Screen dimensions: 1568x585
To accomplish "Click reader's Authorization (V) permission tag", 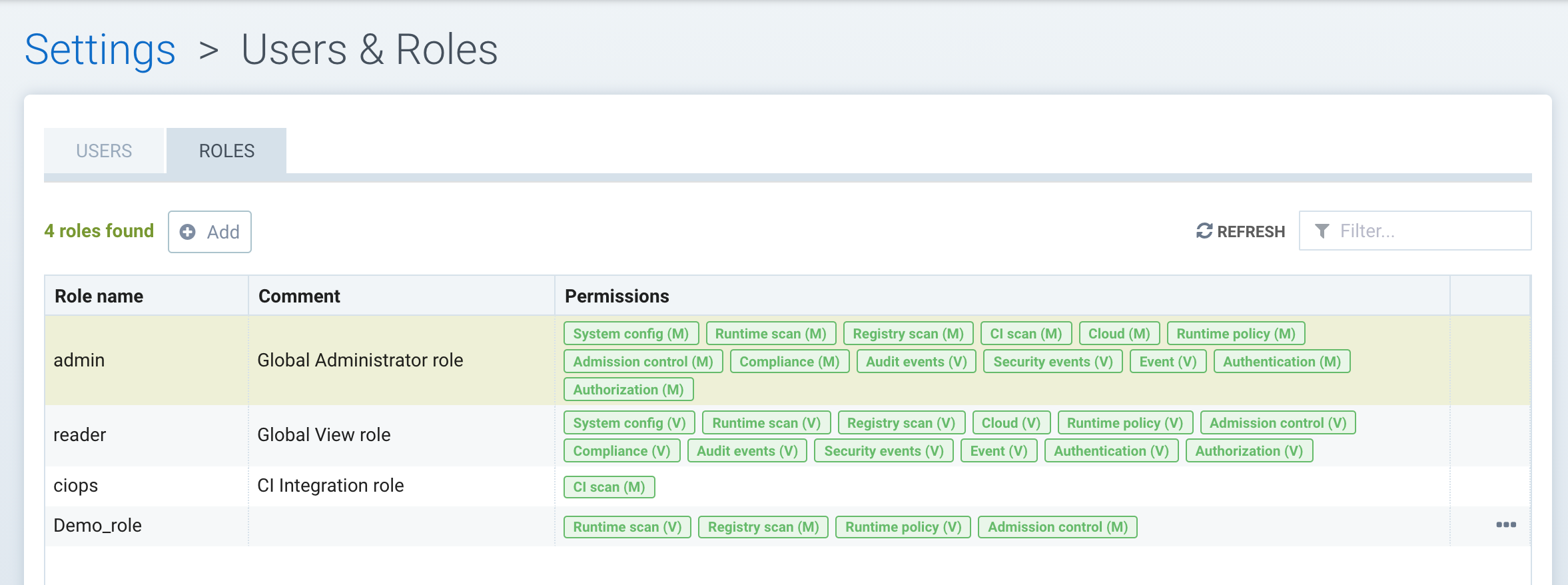I will [x=1248, y=451].
